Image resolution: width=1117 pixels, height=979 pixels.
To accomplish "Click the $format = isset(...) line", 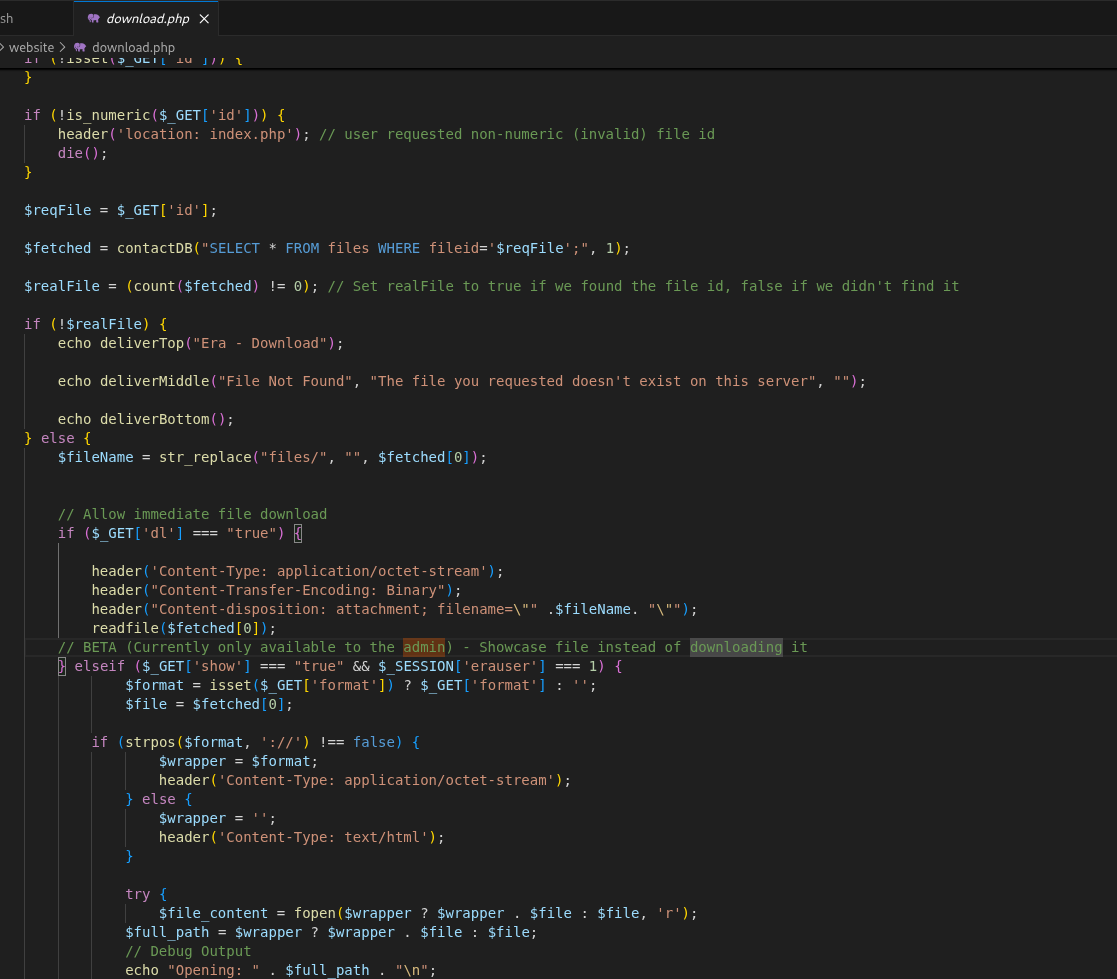I will pos(361,685).
